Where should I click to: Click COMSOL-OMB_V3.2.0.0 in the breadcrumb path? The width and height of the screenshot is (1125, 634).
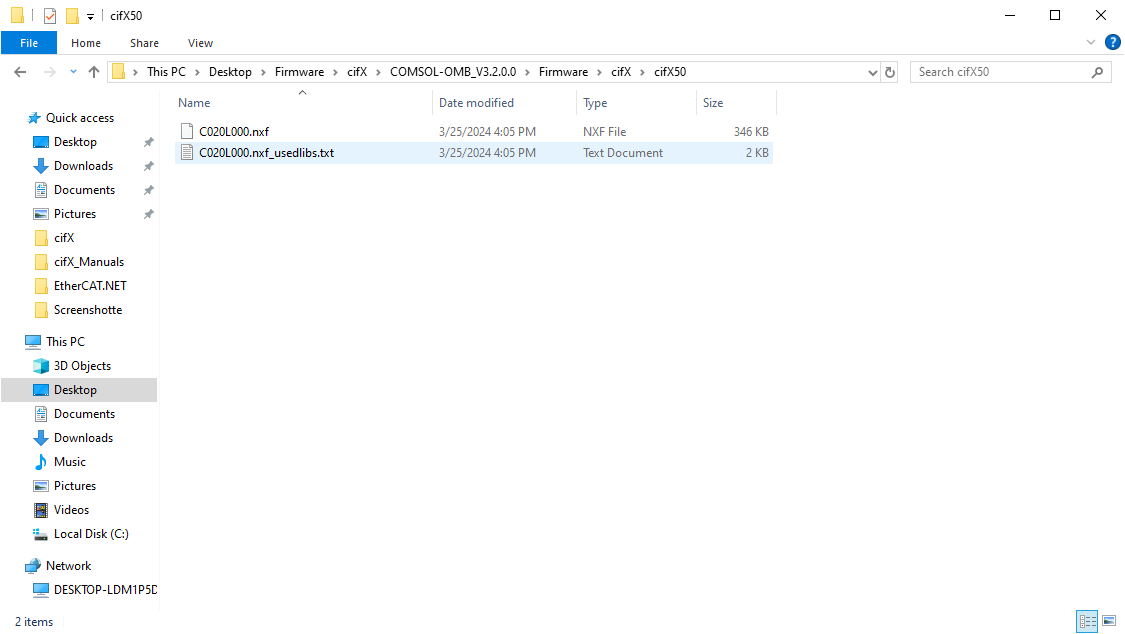(453, 72)
